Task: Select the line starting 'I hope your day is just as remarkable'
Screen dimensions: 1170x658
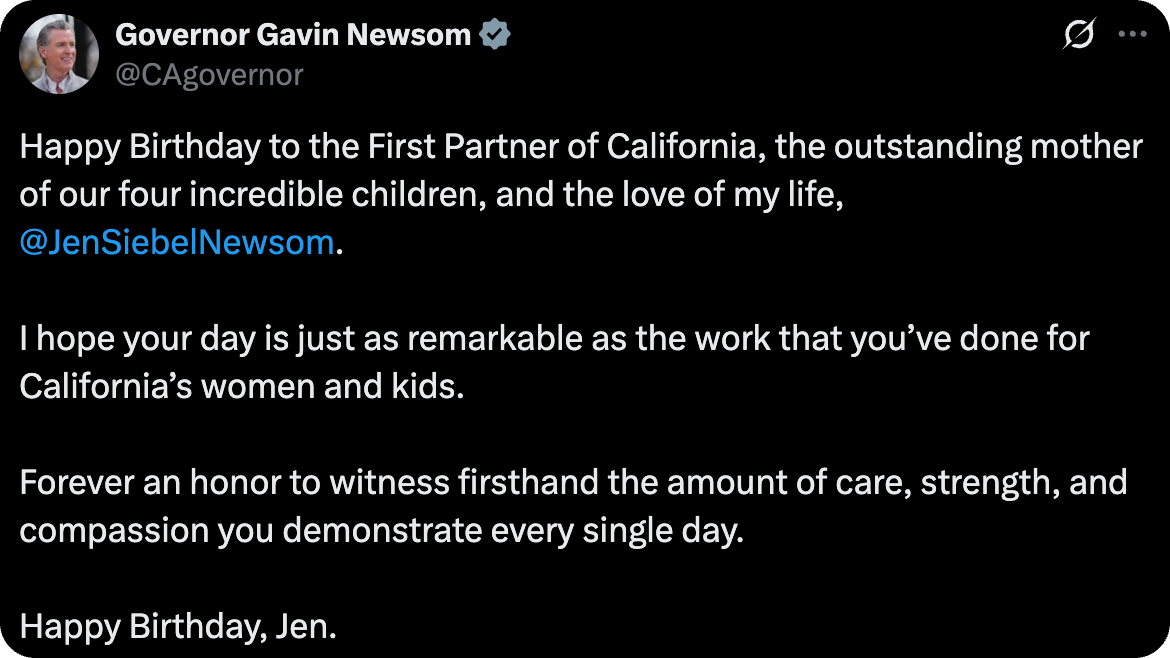Action: click(554, 339)
